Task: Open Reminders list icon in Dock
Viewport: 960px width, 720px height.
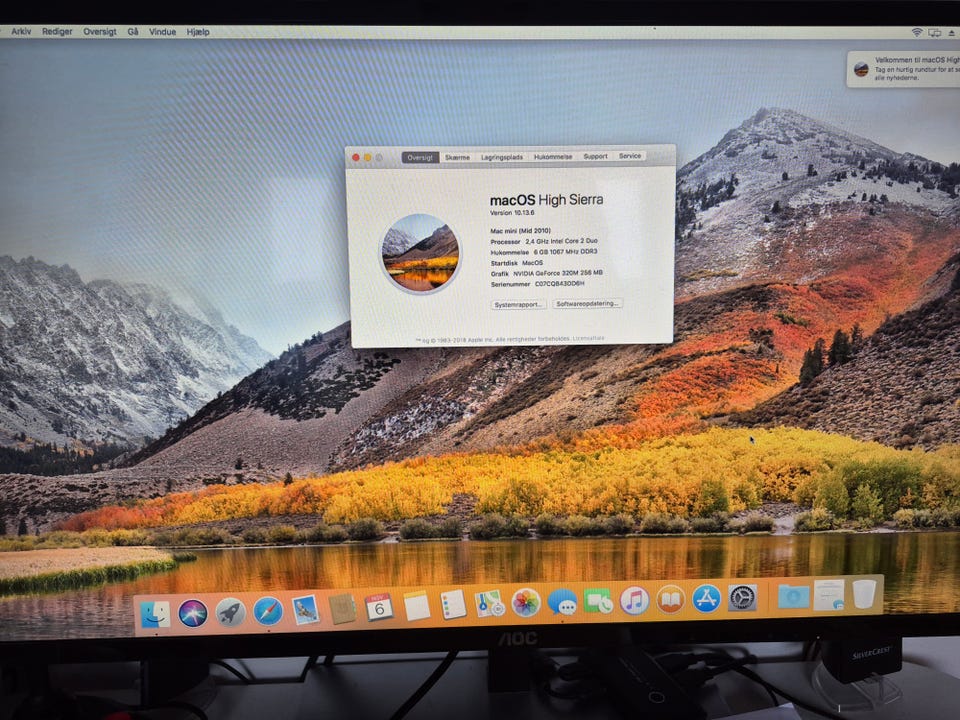Action: (x=453, y=605)
